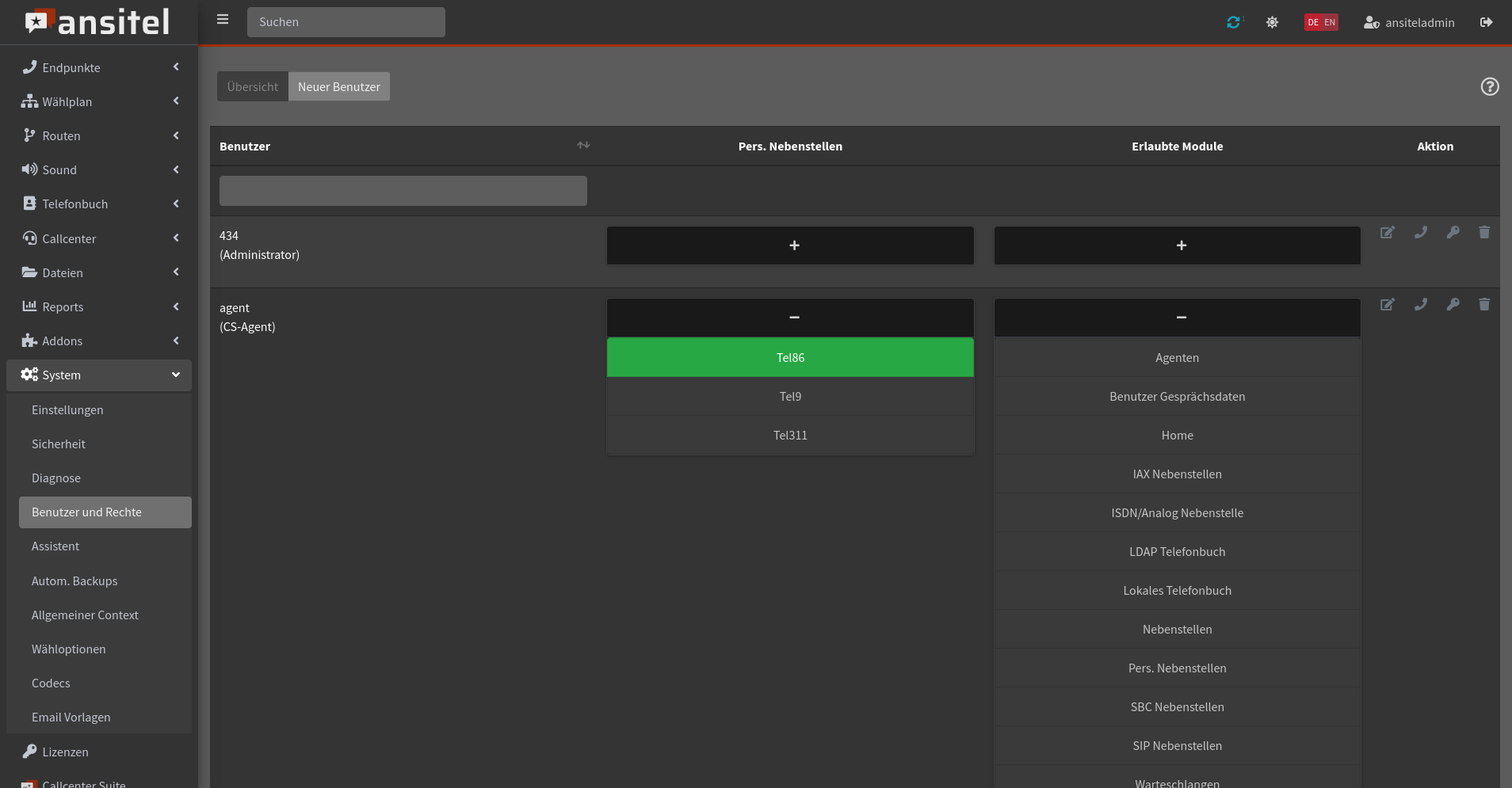Open the Neuer Benutzer tab
1512x788 pixels.
click(x=338, y=86)
